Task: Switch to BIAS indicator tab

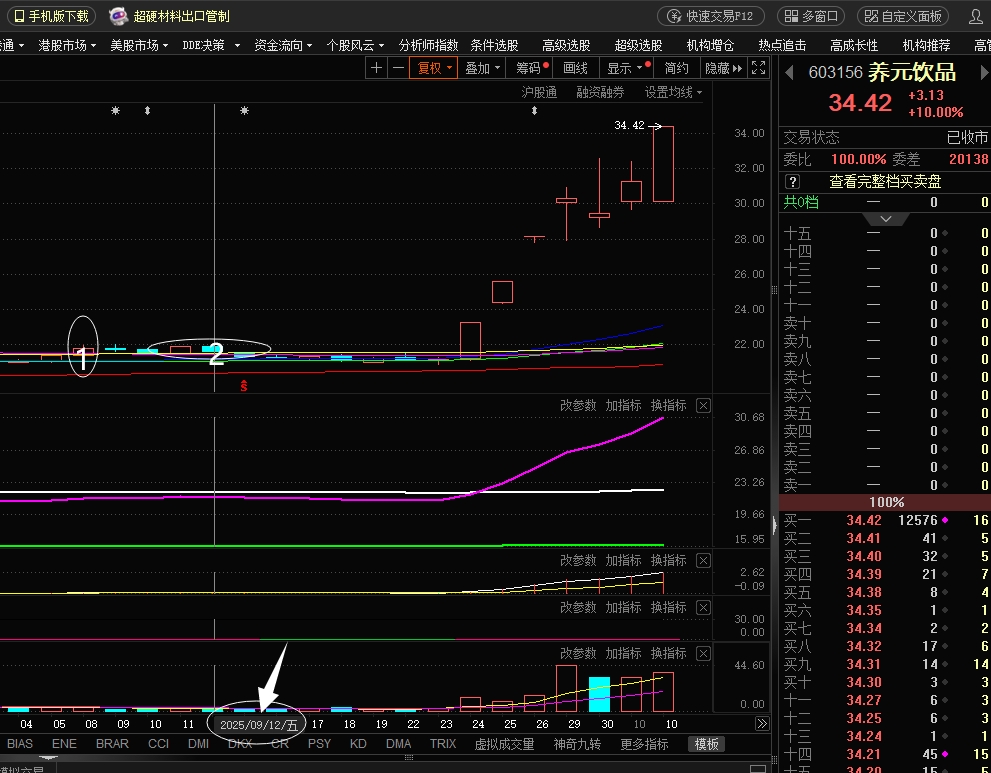Action: [x=20, y=744]
